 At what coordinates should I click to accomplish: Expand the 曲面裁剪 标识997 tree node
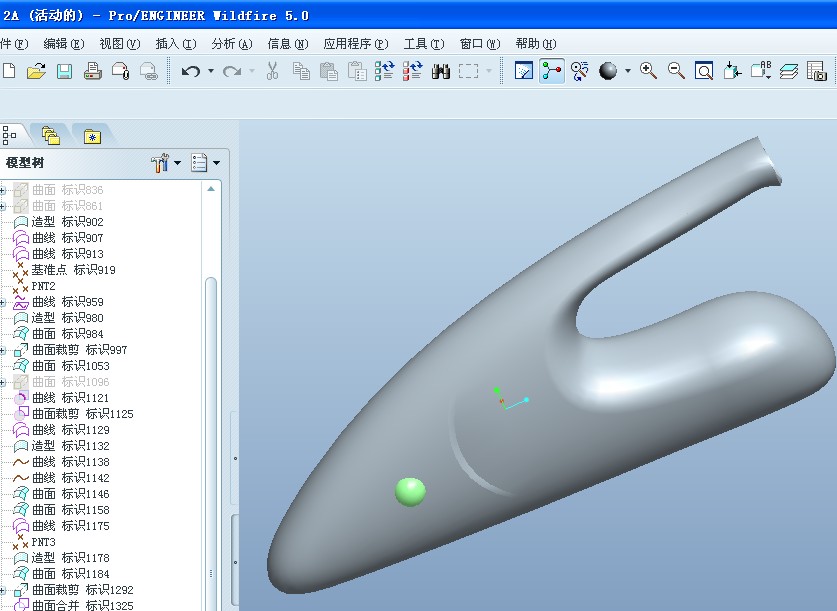point(3,351)
